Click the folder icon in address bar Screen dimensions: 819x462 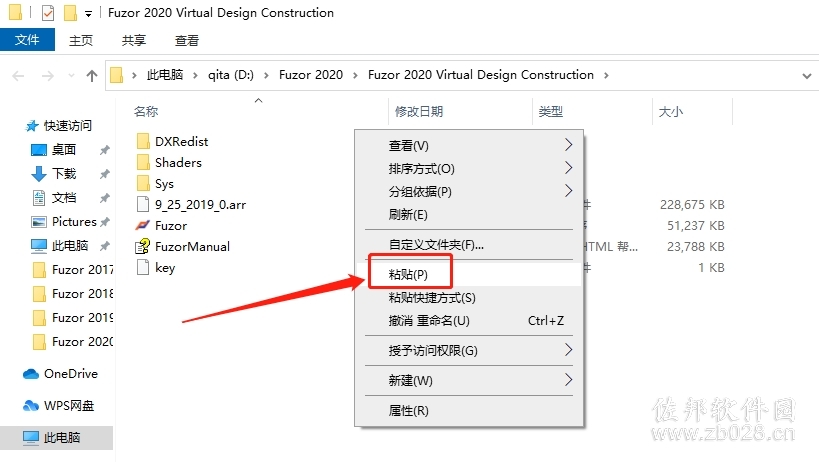tap(116, 75)
